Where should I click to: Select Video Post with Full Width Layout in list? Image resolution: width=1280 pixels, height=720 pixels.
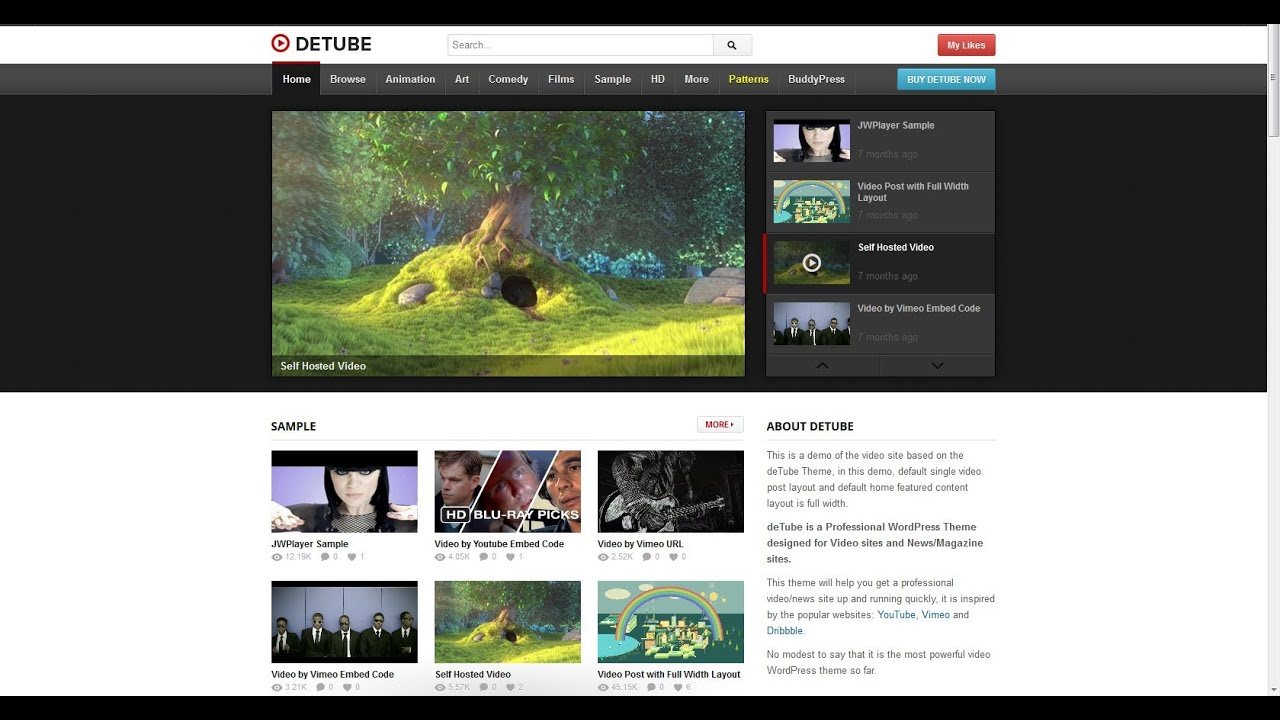click(880, 202)
